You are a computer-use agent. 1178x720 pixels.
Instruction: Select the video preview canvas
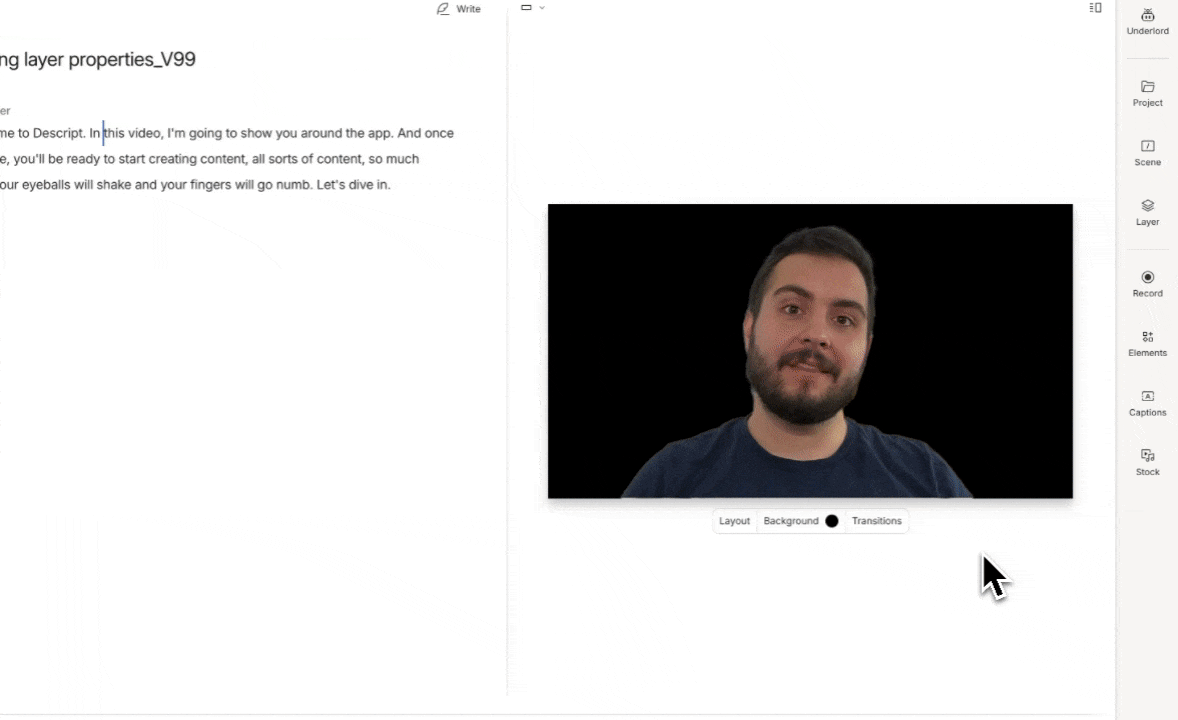[x=810, y=351]
